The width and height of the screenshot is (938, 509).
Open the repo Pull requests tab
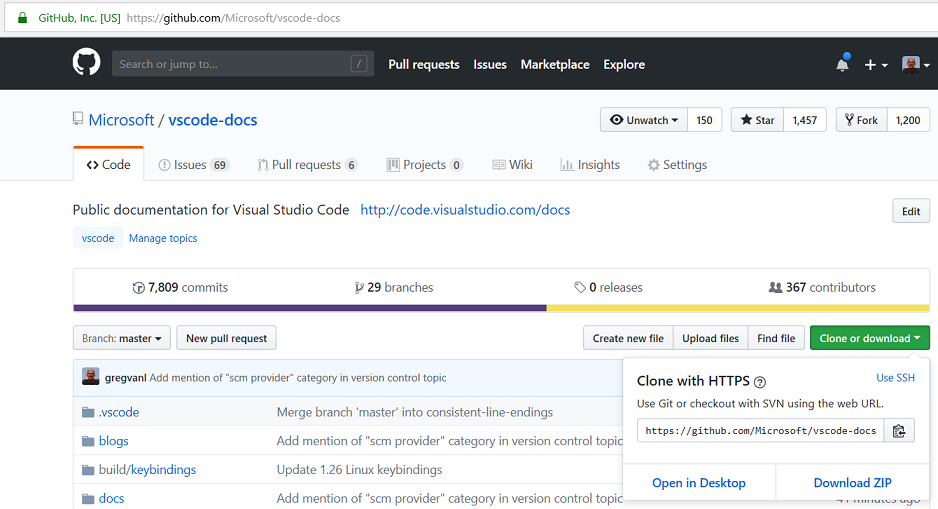tap(307, 164)
